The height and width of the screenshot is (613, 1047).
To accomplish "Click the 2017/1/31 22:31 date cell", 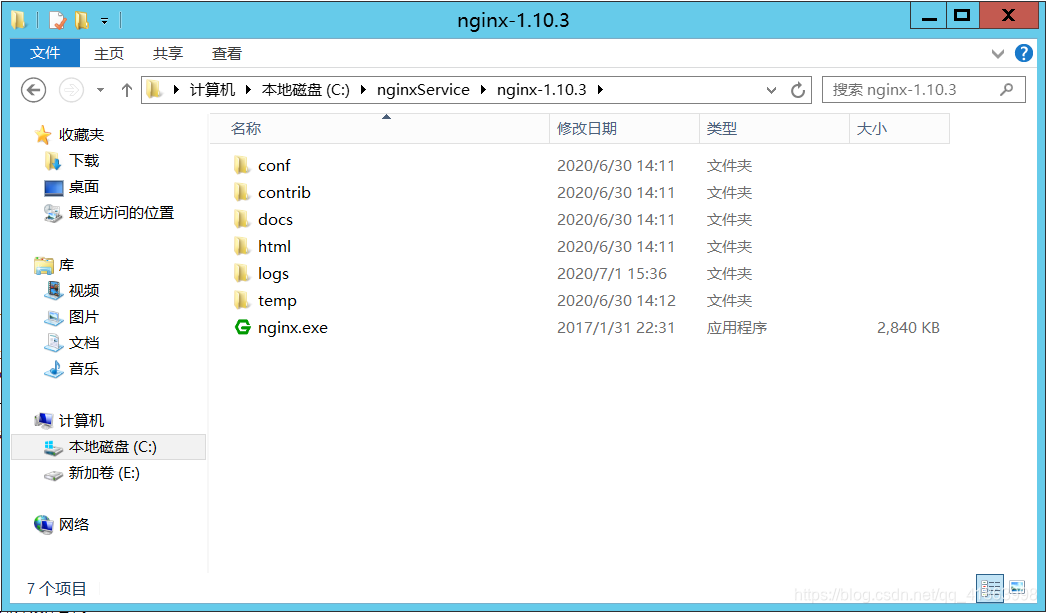I will 616,328.
